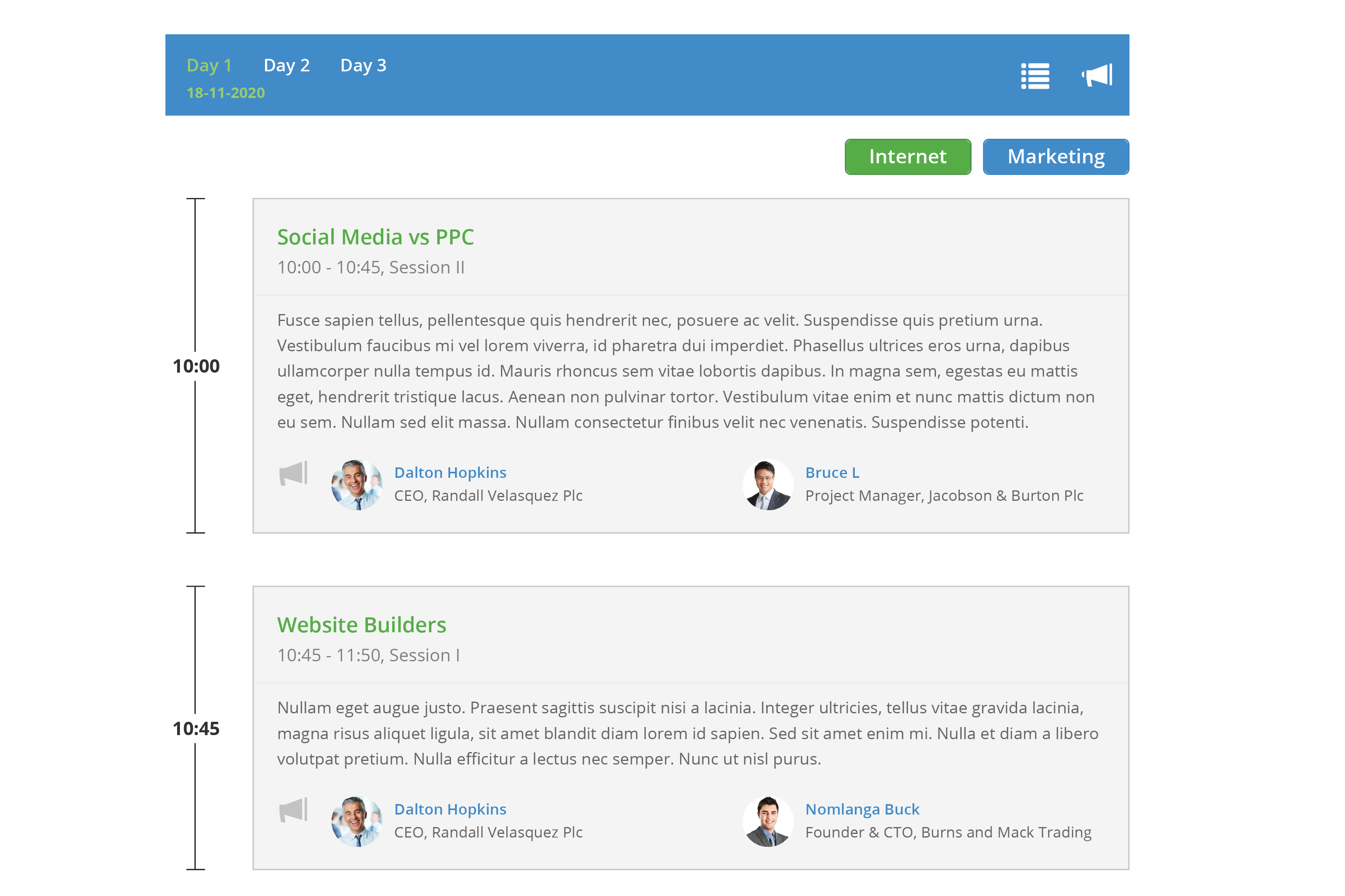Open Nomlanga Buck speaker profile link
This screenshot has width=1345, height=896.
click(x=863, y=809)
